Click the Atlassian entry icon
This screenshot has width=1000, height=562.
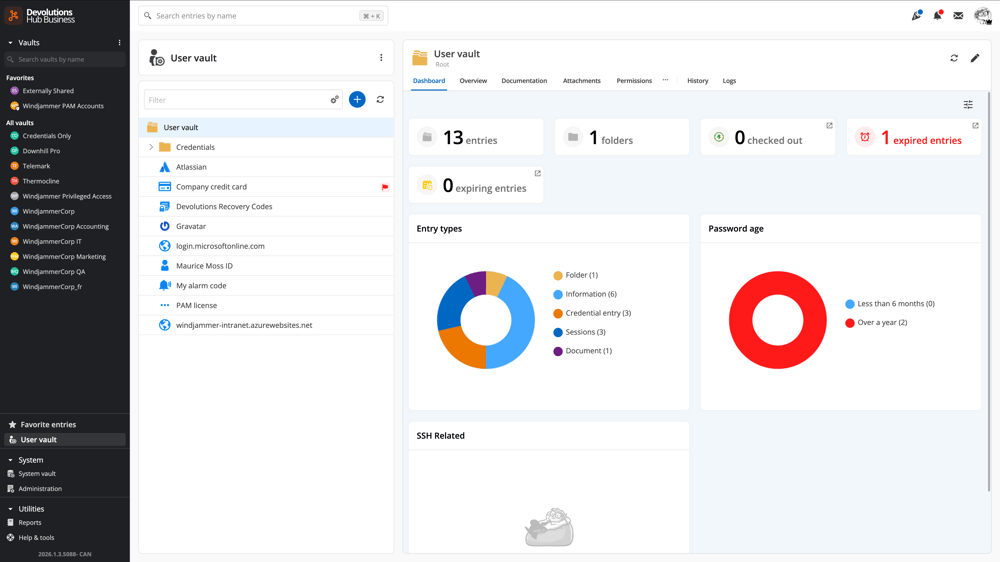point(165,167)
